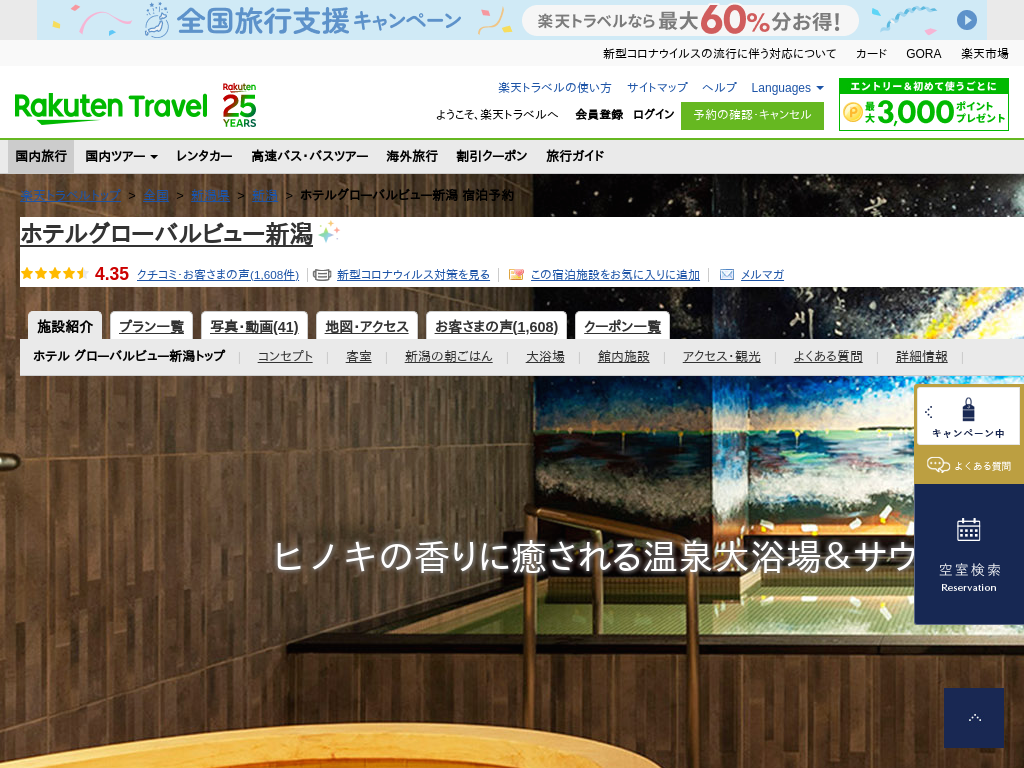Viewport: 1024px width, 768px height.
Task: Click ホテル グローバルビュー新潟トップ in sub-navigation
Action: pyautogui.click(x=129, y=356)
